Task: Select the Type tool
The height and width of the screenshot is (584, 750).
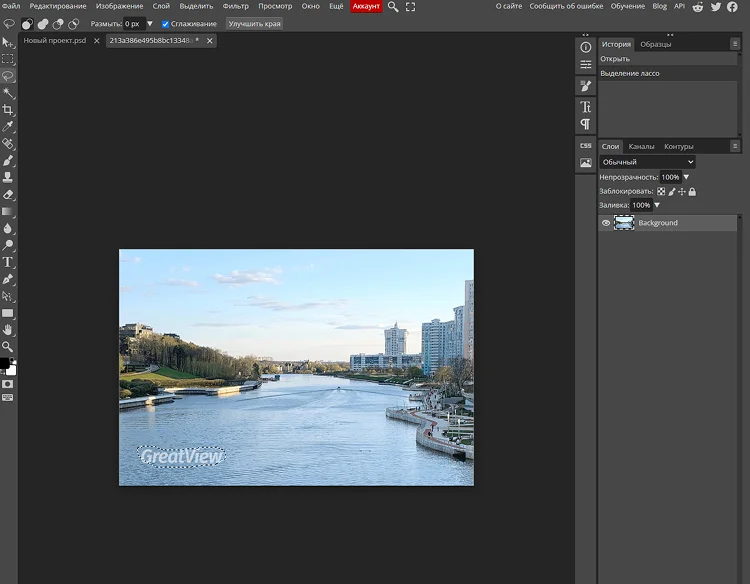Action: pos(8,262)
